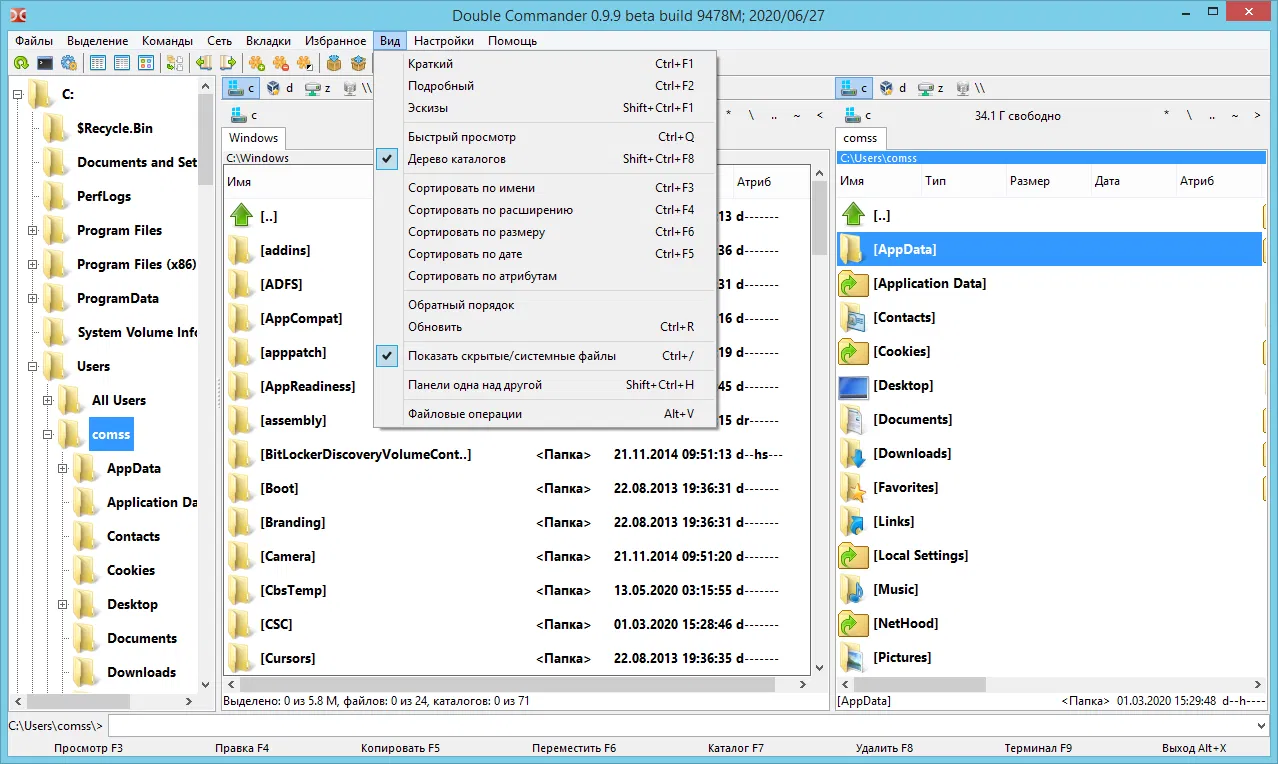
Task: Switch to the comss tab in right panel
Action: (x=860, y=138)
